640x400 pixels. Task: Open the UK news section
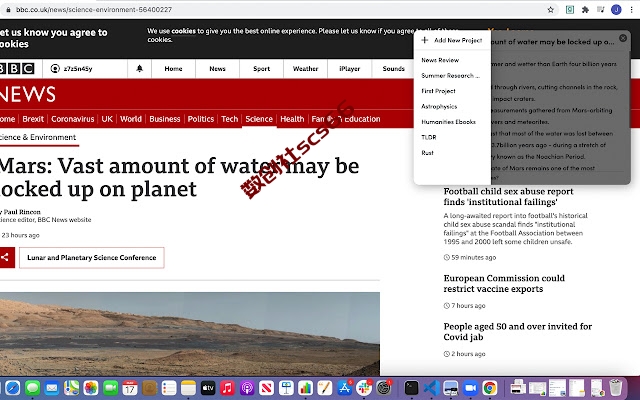(107, 119)
